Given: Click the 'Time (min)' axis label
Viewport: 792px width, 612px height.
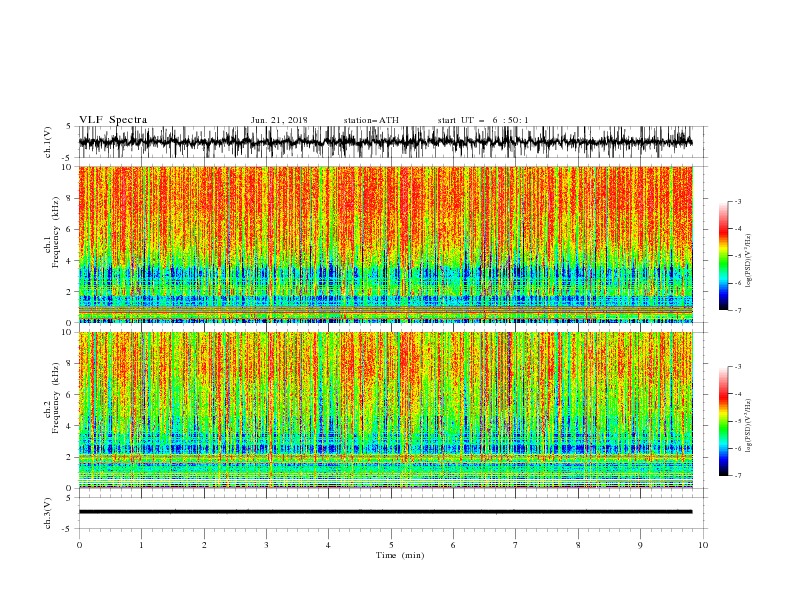Looking at the screenshot, I should click(400, 555).
